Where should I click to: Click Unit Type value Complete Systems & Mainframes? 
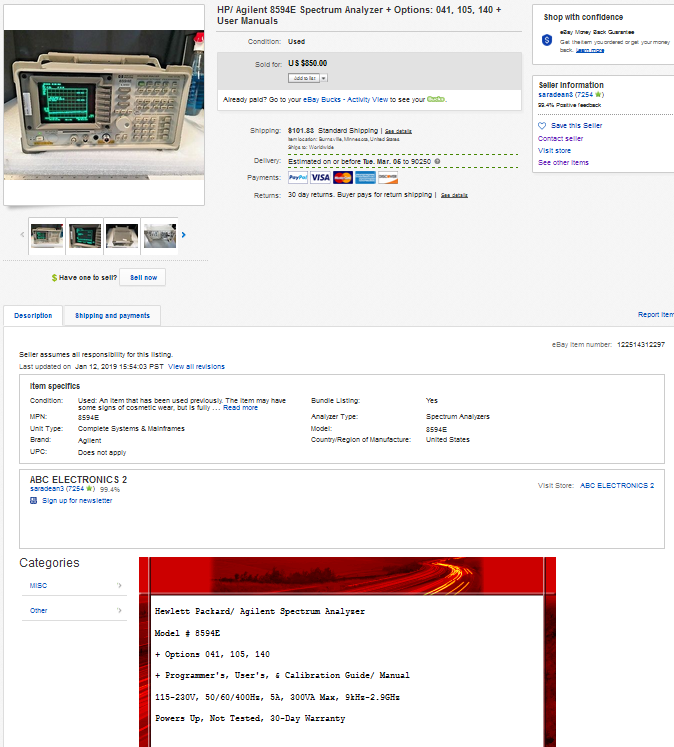pos(131,429)
